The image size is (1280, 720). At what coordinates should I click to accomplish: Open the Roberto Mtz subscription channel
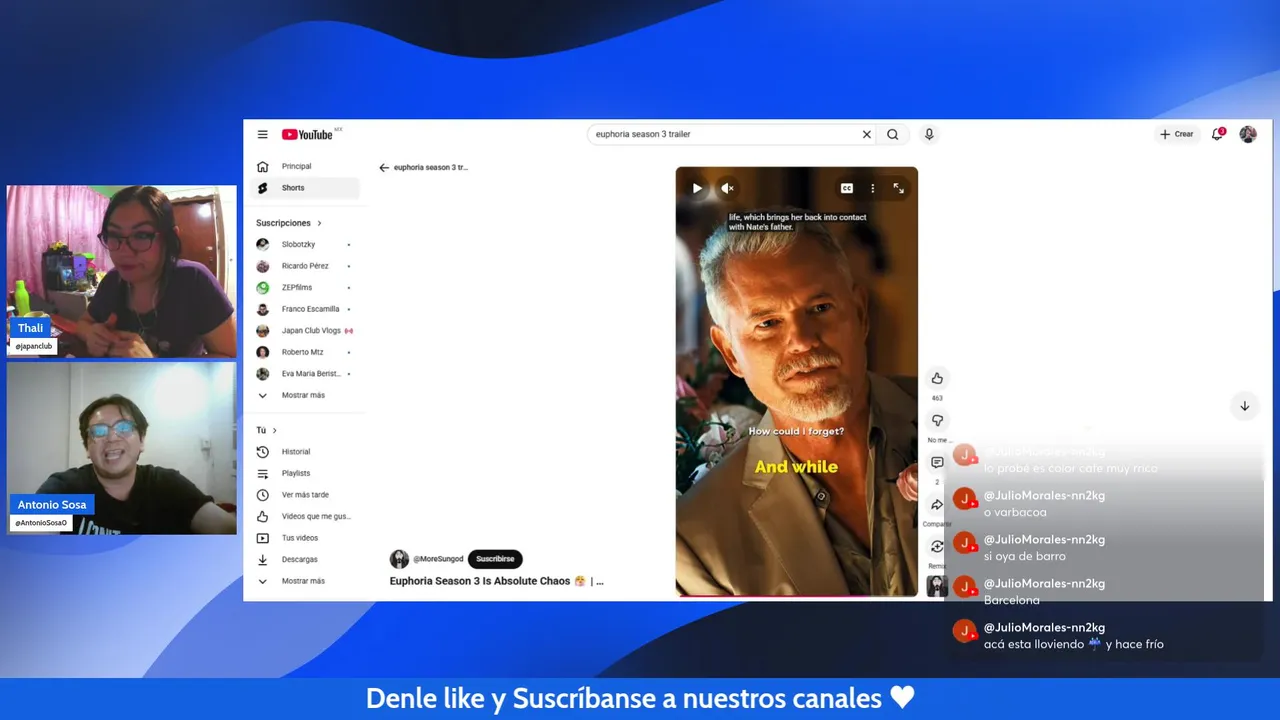click(303, 352)
